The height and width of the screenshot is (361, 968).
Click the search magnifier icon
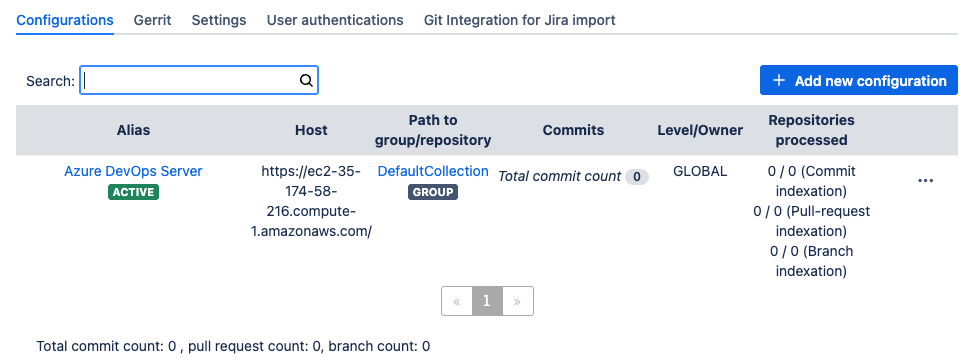306,80
